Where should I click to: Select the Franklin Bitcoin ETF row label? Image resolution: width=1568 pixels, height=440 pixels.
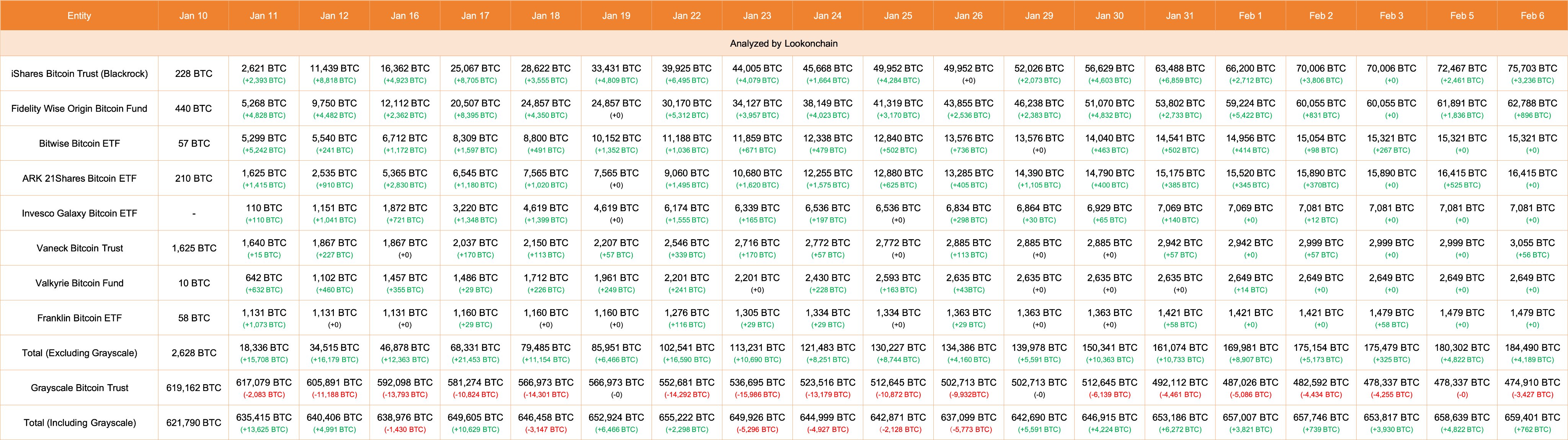pyautogui.click(x=79, y=318)
